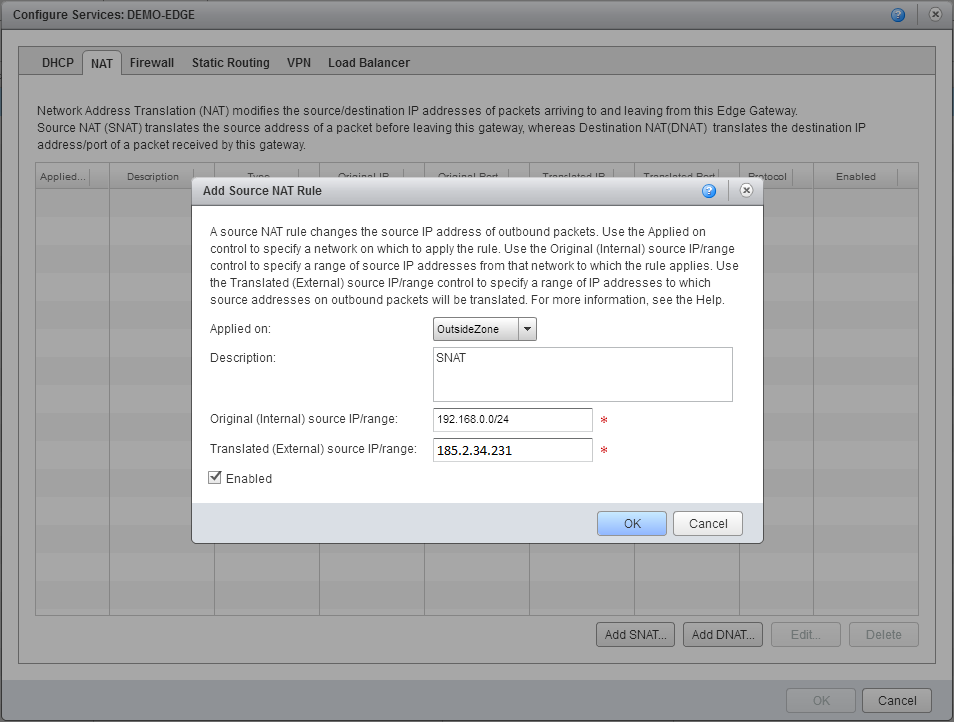This screenshot has height=722, width=954.
Task: Open help for the Configure Services window
Action: (x=897, y=15)
